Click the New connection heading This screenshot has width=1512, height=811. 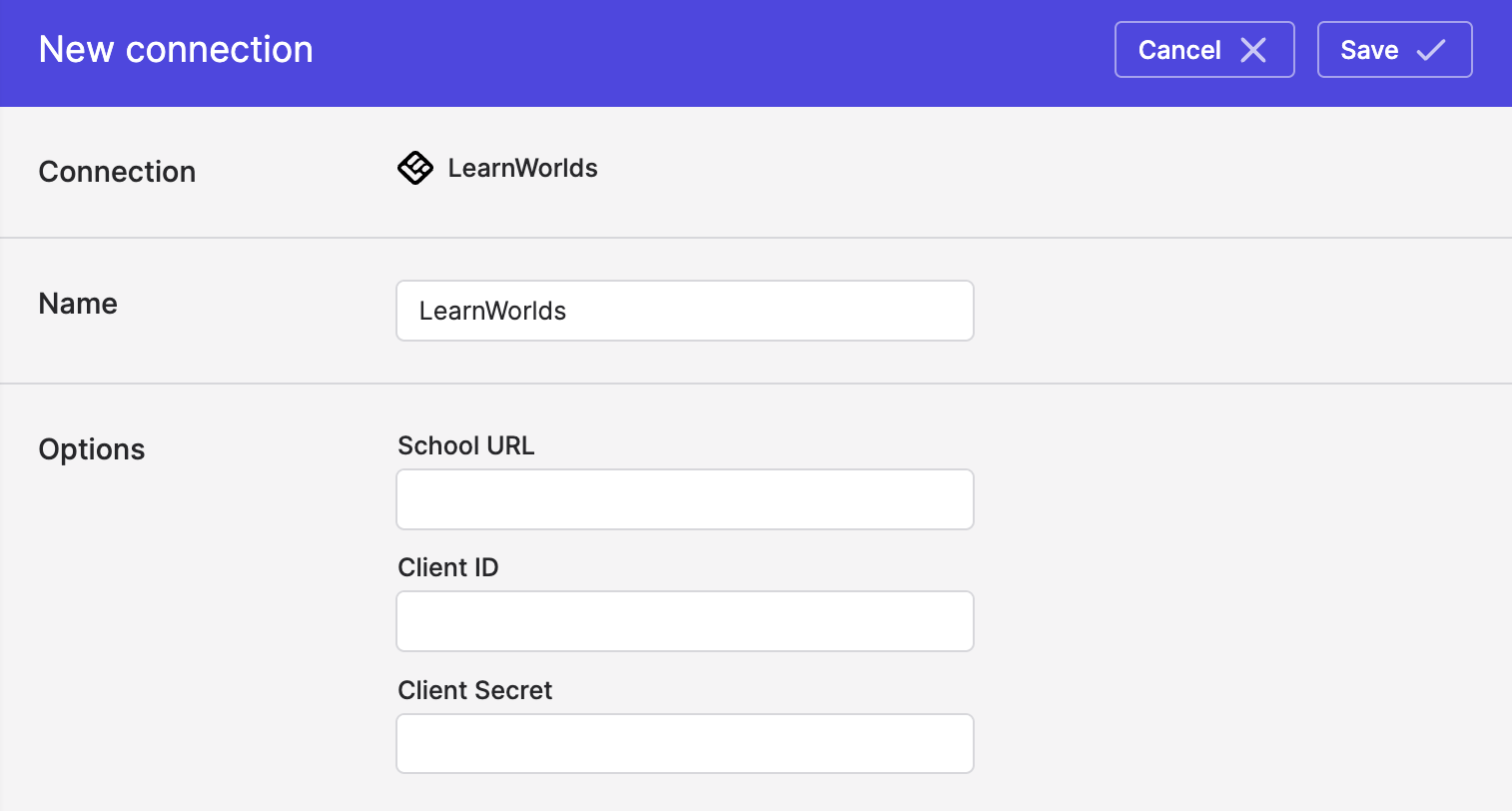176,50
